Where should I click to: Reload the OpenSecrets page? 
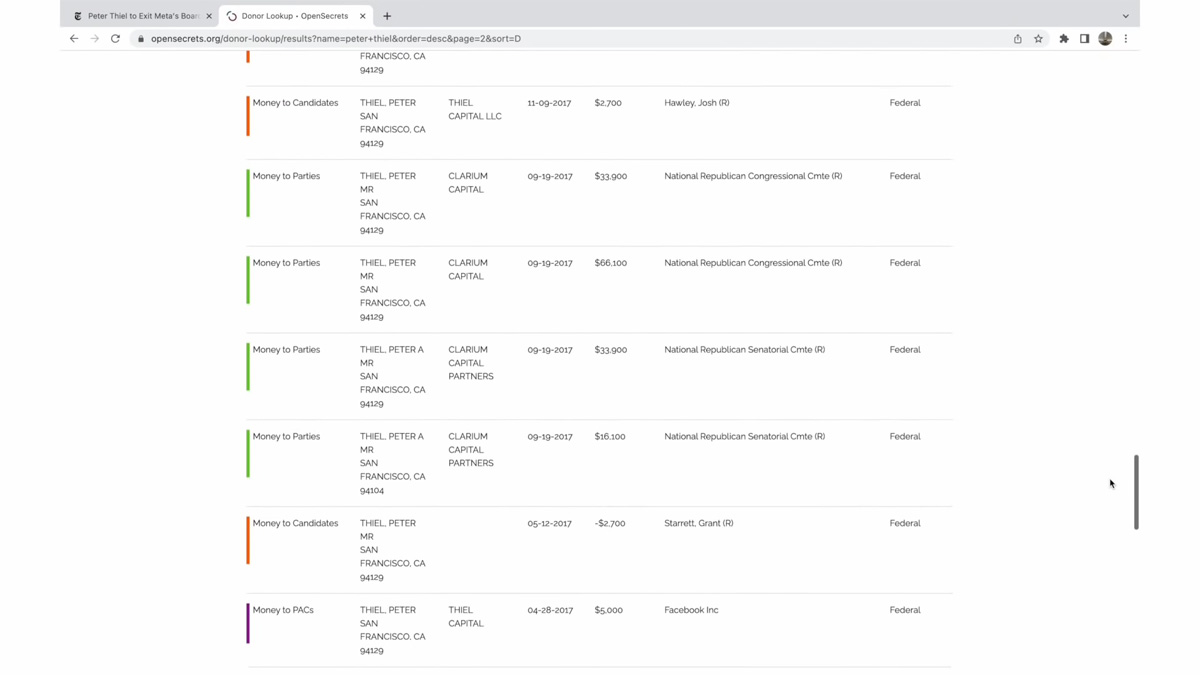(115, 39)
